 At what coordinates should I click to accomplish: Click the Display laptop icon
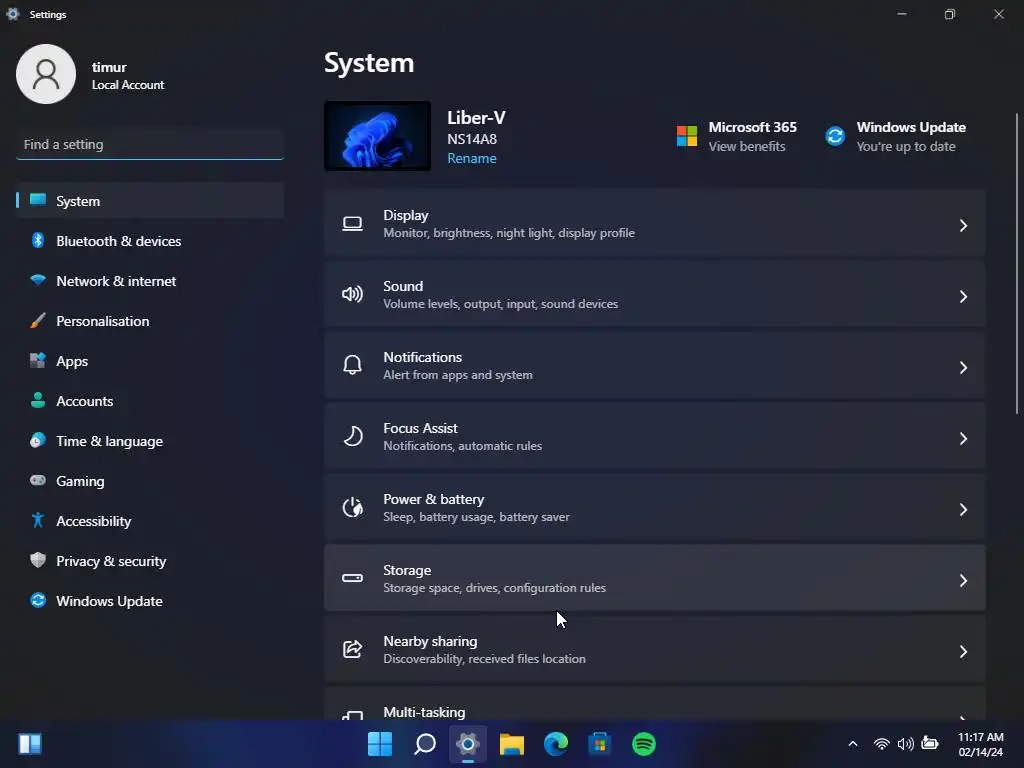(x=352, y=225)
